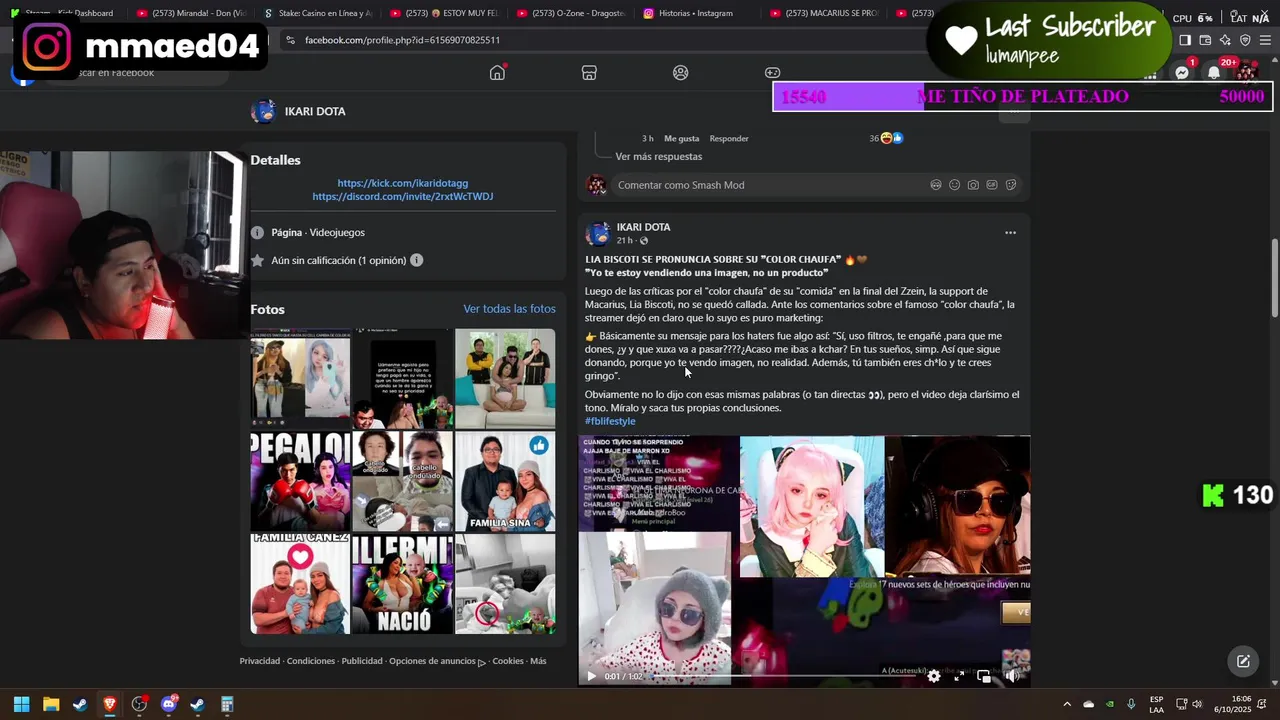Switch to the MACARIUS SE PROPONE tab
This screenshot has height=720, width=1280.
pyautogui.click(x=825, y=13)
